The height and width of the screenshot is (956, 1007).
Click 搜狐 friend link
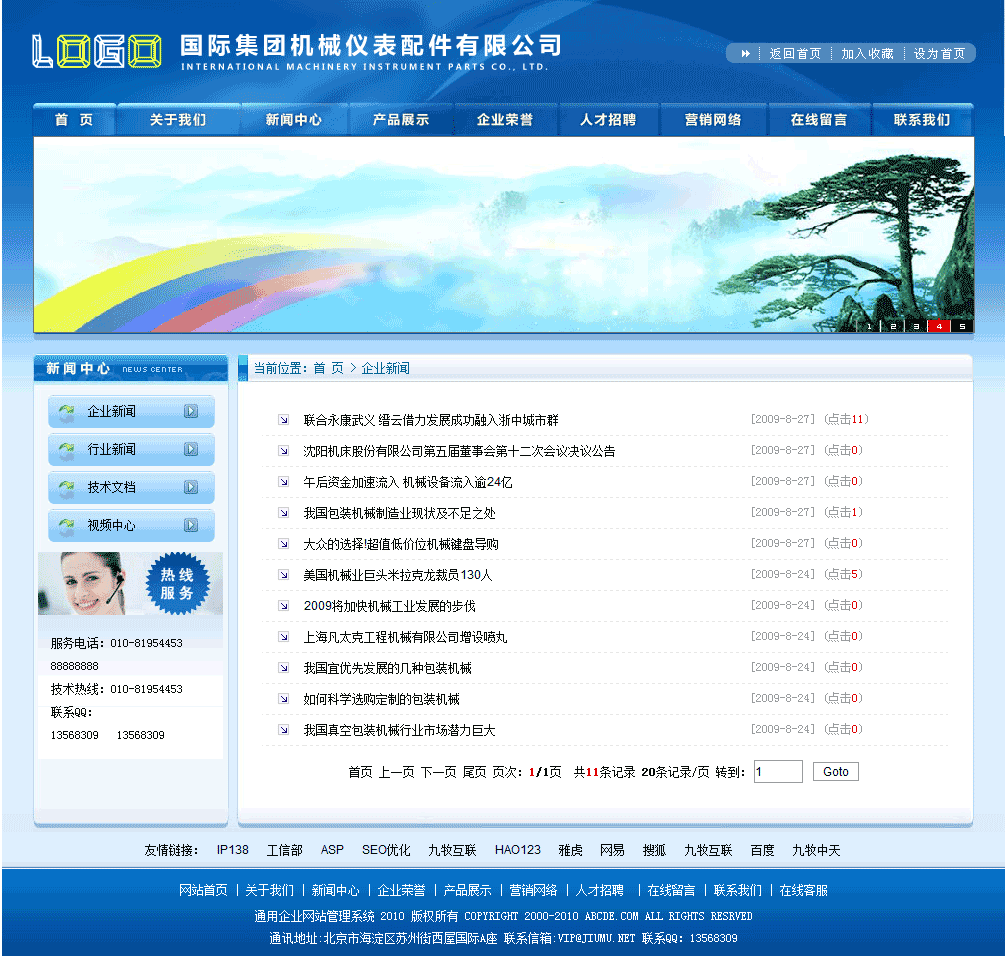tap(654, 850)
